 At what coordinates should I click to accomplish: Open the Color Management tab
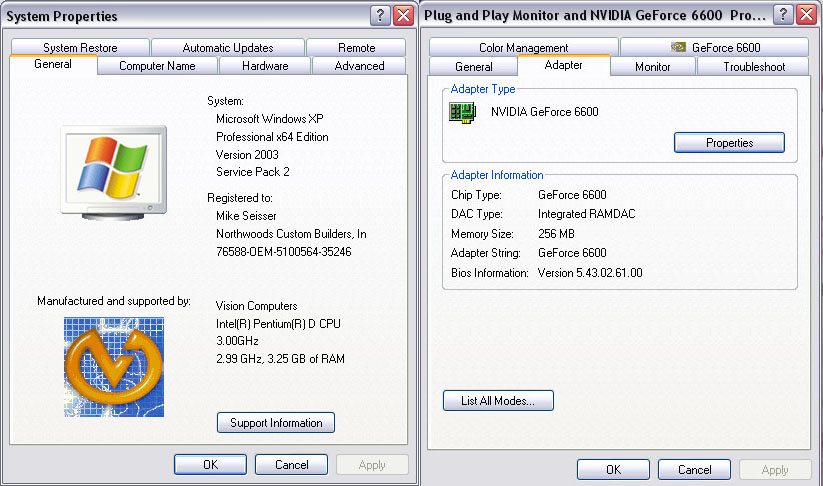pos(523,48)
